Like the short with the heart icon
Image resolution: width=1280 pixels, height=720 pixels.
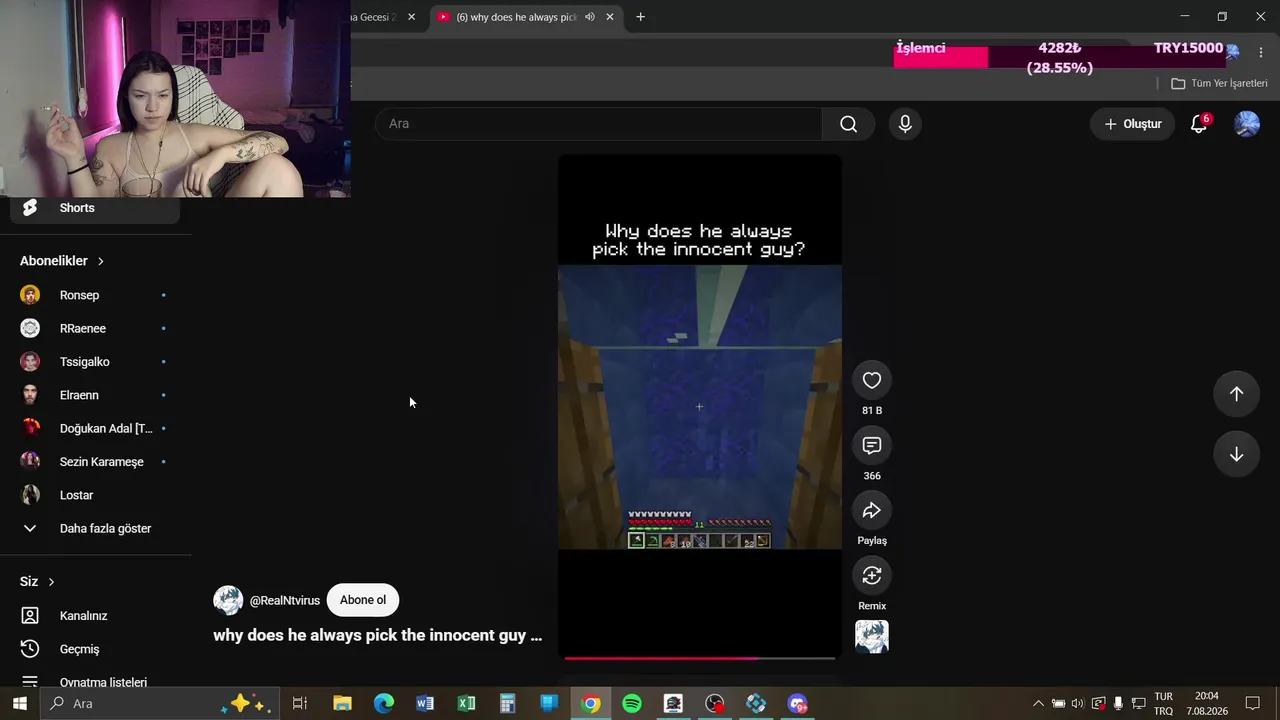pos(872,380)
